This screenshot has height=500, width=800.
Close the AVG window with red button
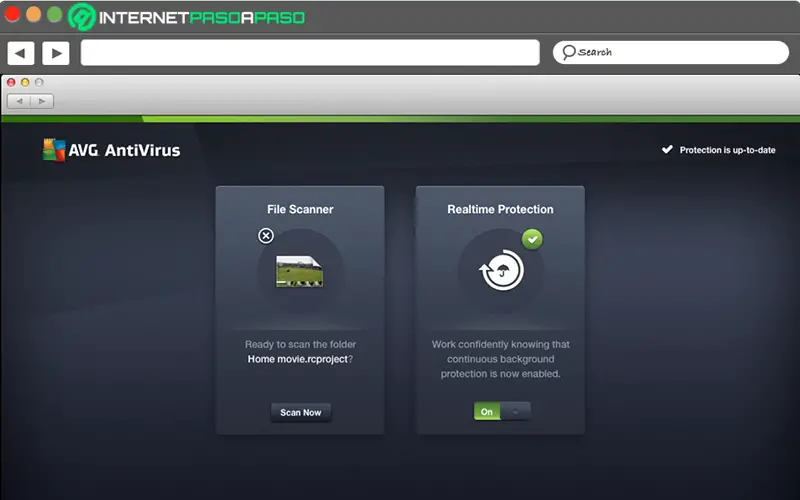[x=11, y=82]
